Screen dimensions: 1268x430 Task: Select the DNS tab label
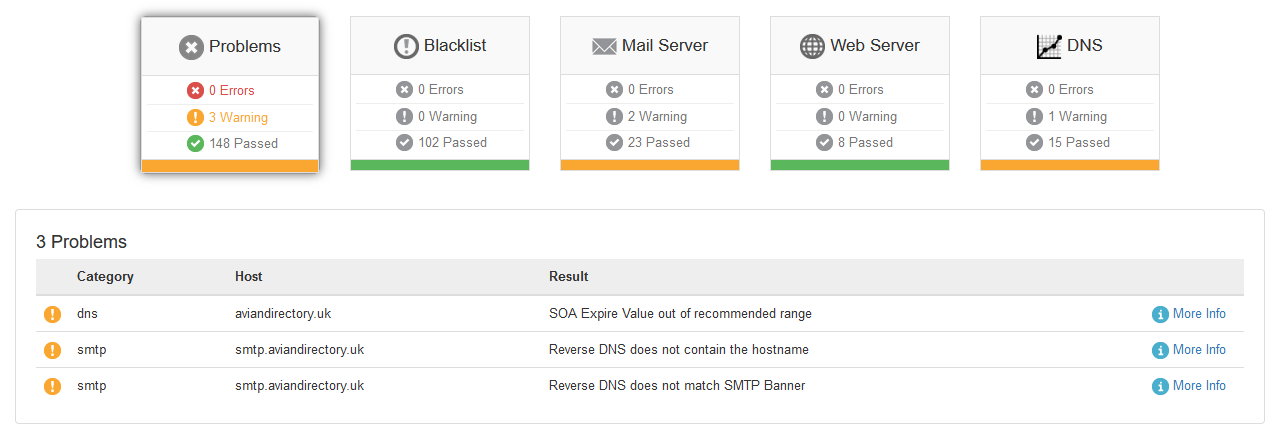coord(1085,46)
